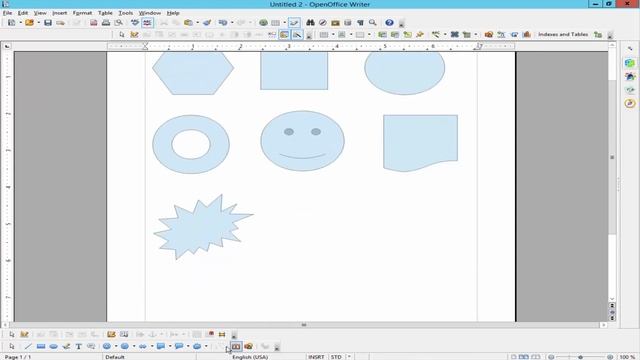640x360 pixels.
Task: Select the ring donut shape
Action: [x=191, y=144]
